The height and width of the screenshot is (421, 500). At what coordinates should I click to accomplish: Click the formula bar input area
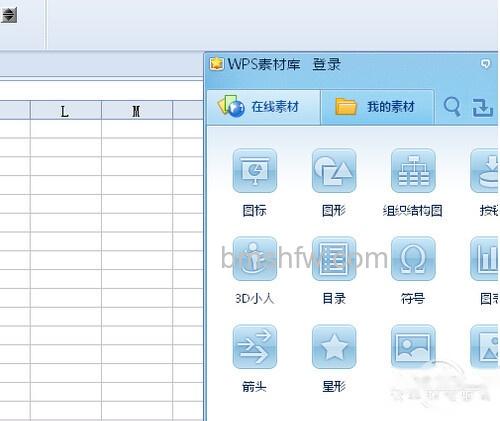[x=102, y=91]
